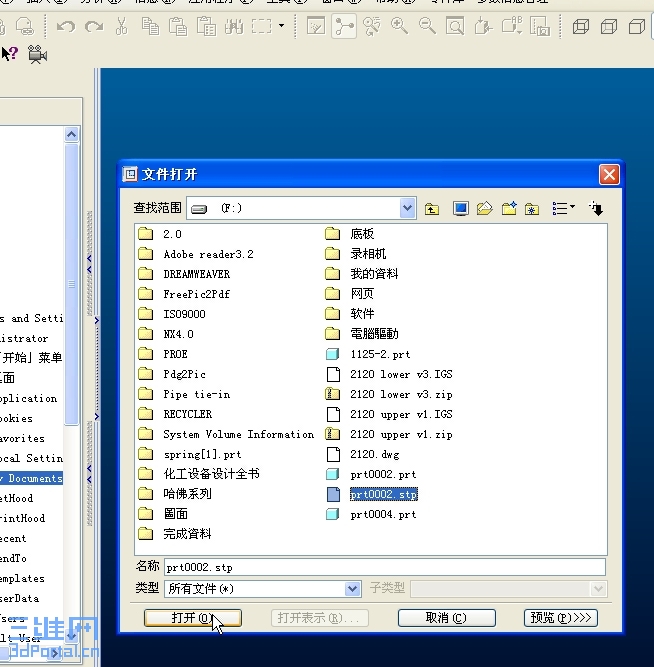Select file prt0004.prt
This screenshot has height=667, width=654.
[x=383, y=514]
